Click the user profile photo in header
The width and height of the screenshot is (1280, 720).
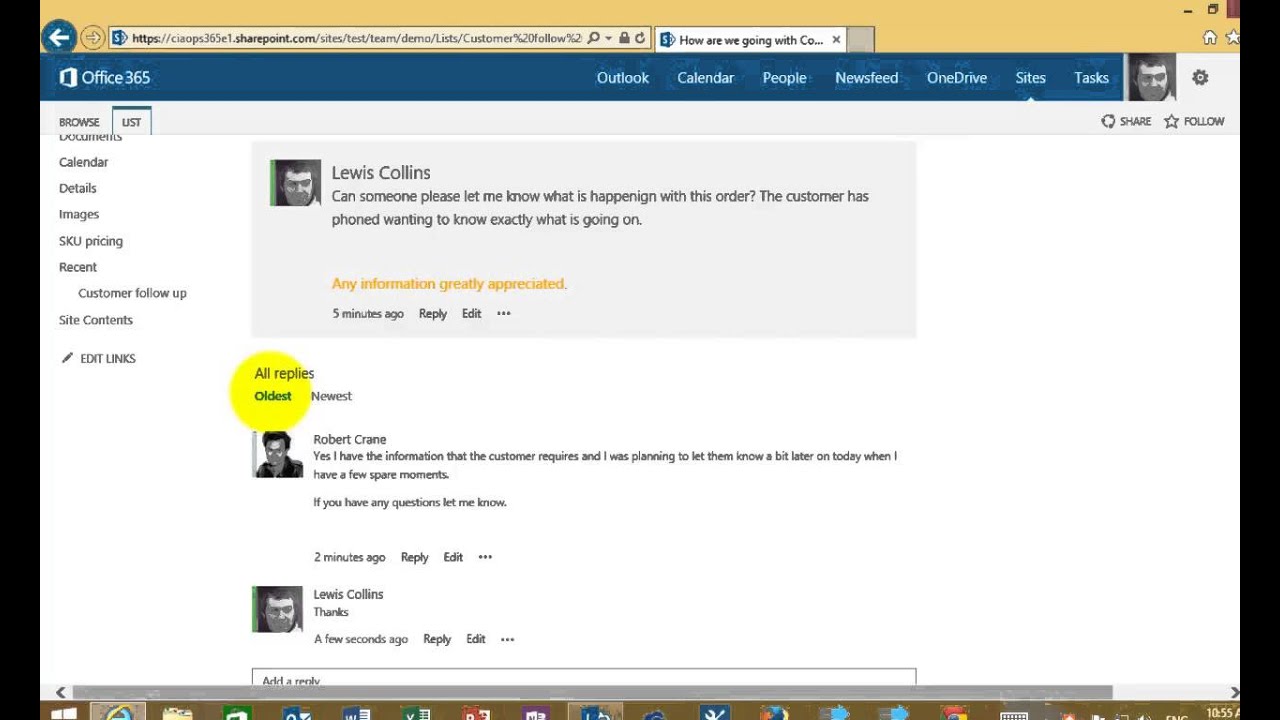tap(1151, 78)
